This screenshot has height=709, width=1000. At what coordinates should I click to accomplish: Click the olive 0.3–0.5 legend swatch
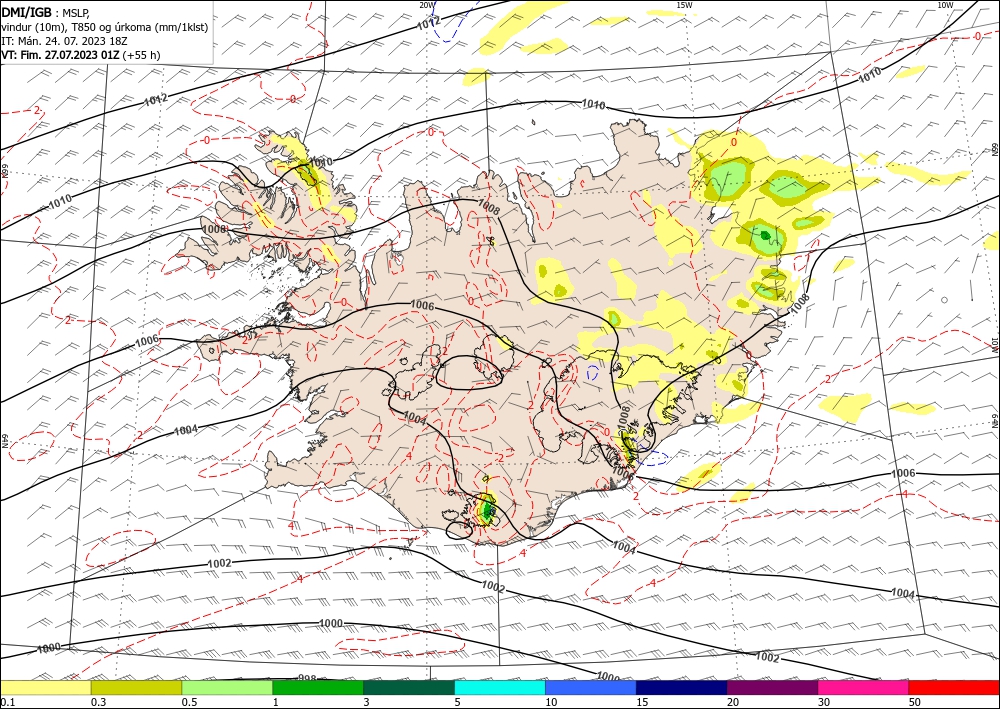[x=136, y=687]
